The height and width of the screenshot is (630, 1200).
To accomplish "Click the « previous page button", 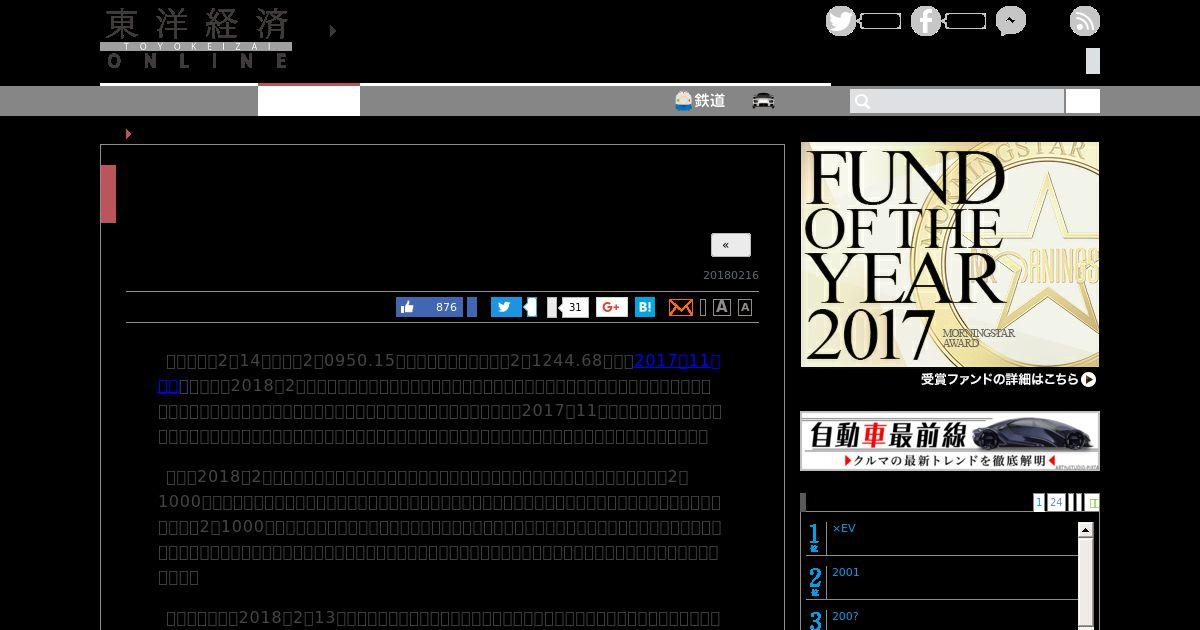I will coord(731,245).
